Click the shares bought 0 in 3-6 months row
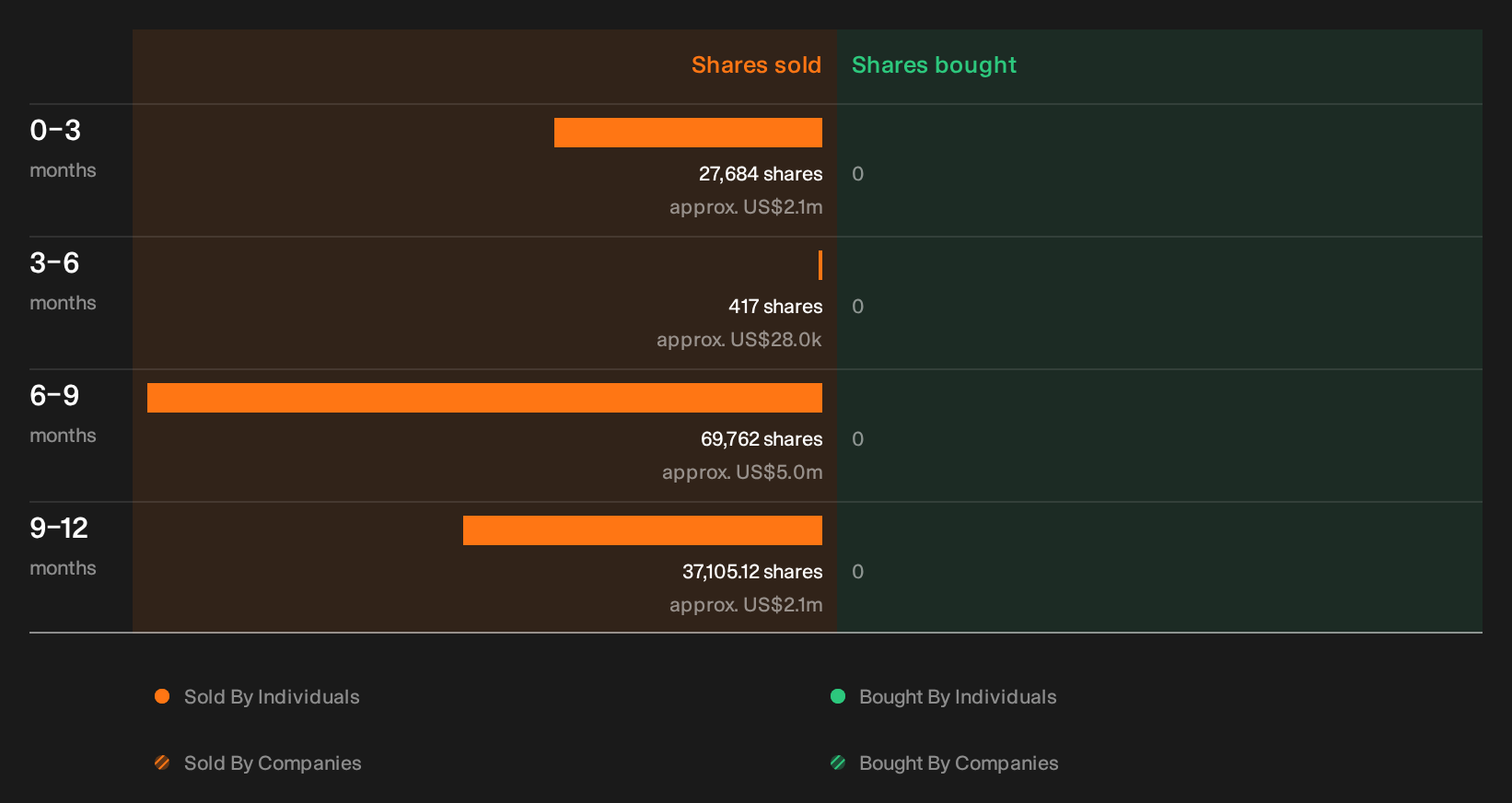1512x803 pixels. [x=857, y=307]
